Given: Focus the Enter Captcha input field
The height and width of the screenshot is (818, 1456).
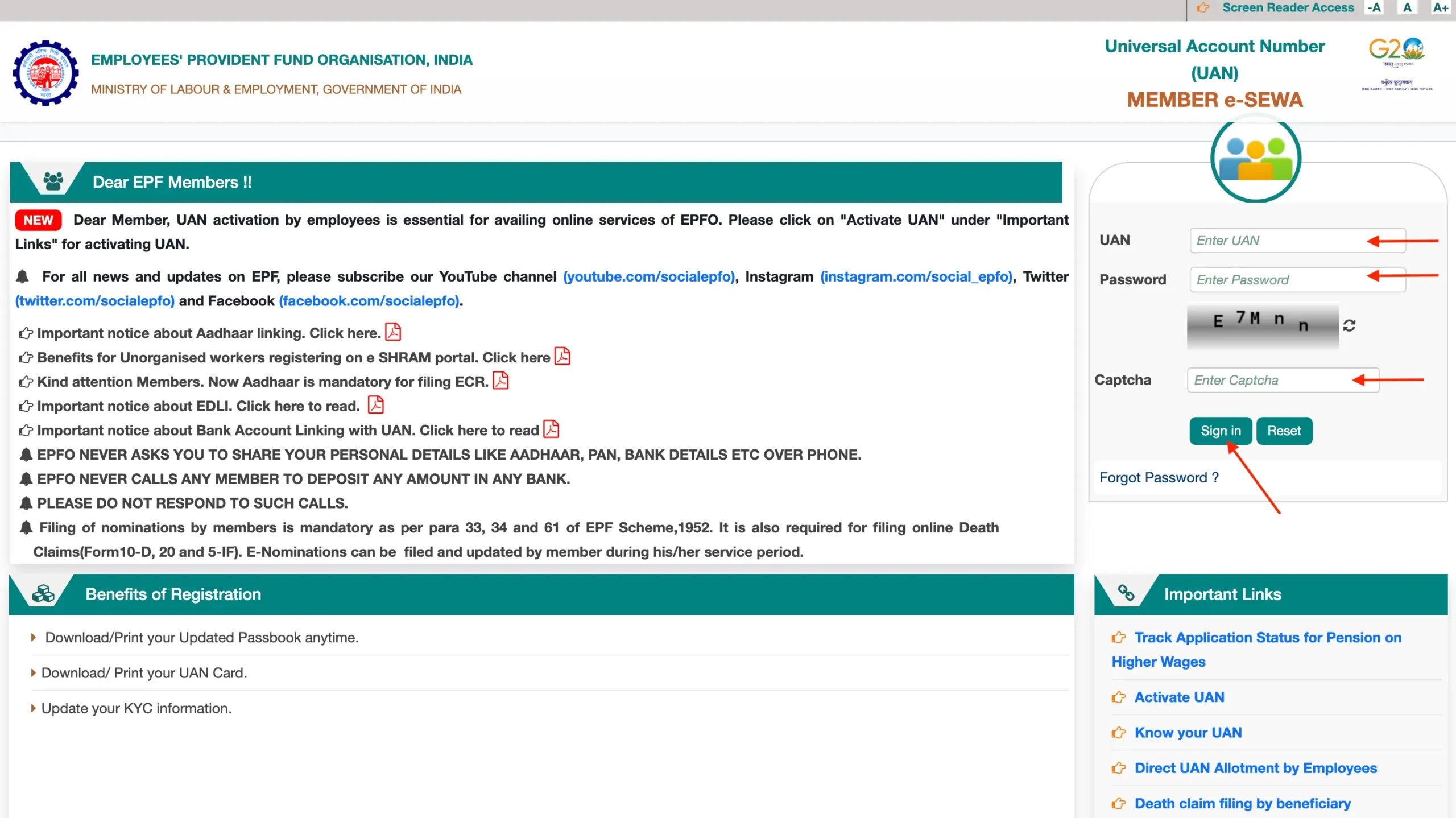Looking at the screenshot, I should coord(1283,380).
